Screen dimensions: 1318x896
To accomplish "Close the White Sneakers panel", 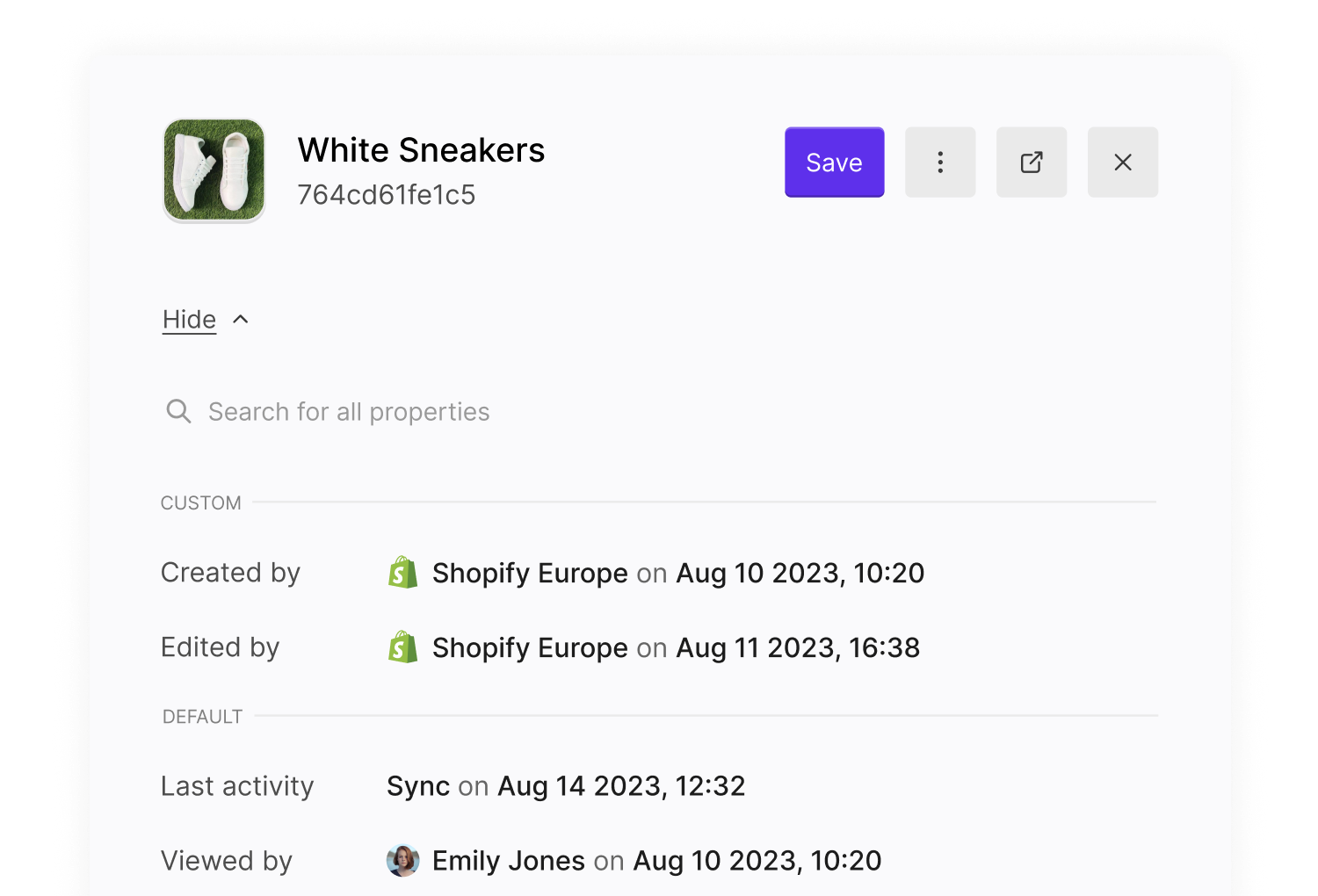I will point(1122,163).
